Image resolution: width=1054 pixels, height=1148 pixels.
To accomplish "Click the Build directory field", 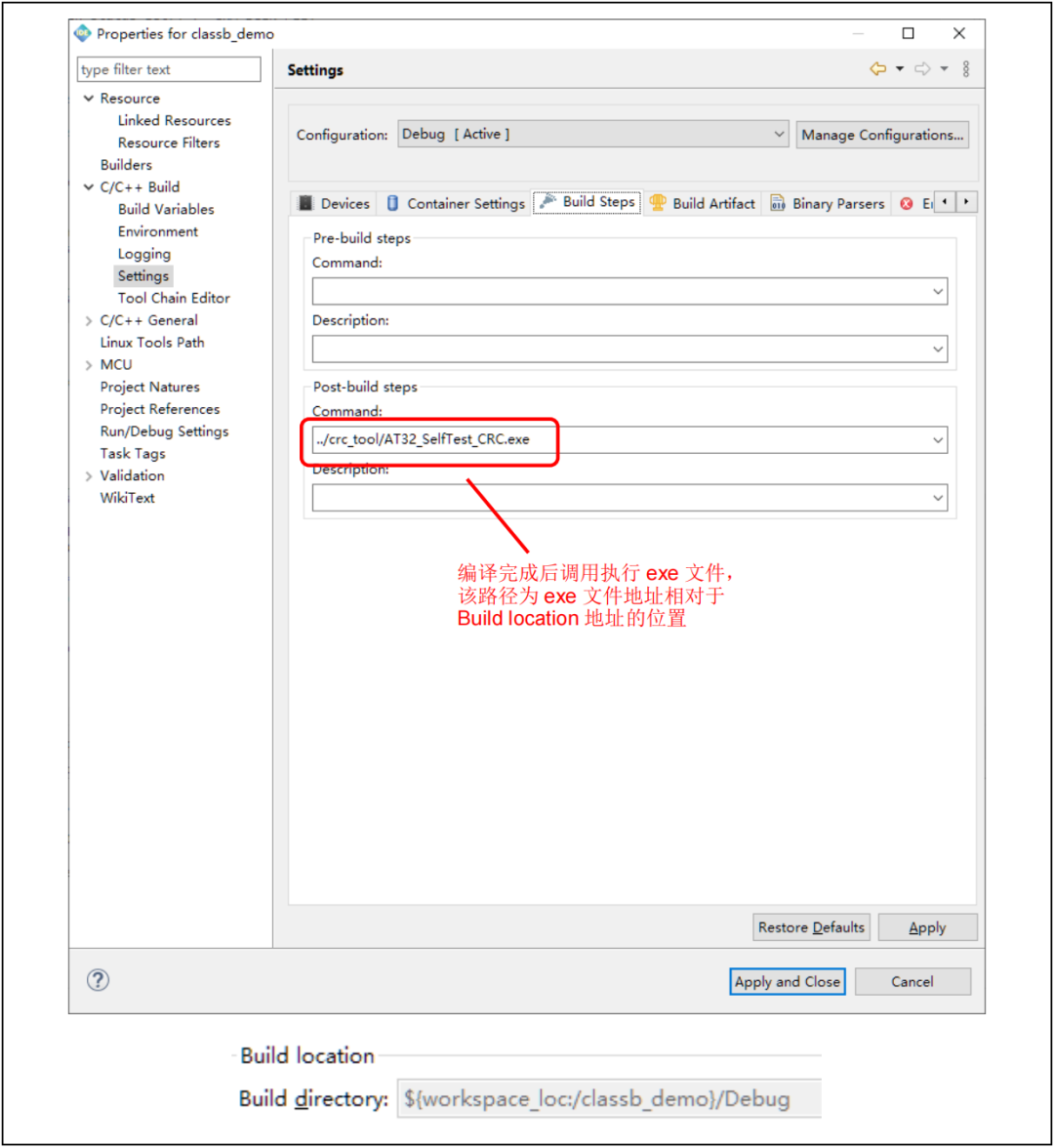I will (x=609, y=1098).
